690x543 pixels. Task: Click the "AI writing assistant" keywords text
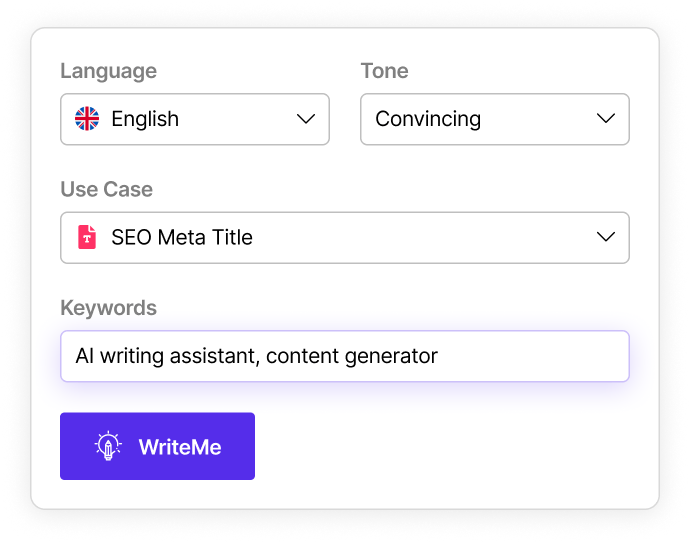coord(164,356)
